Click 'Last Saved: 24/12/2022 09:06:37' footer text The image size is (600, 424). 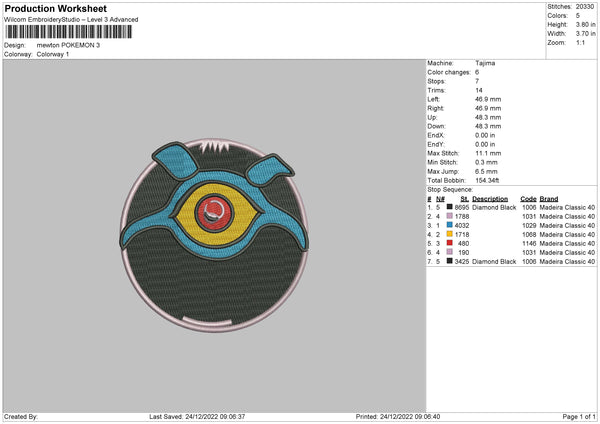coord(197,416)
